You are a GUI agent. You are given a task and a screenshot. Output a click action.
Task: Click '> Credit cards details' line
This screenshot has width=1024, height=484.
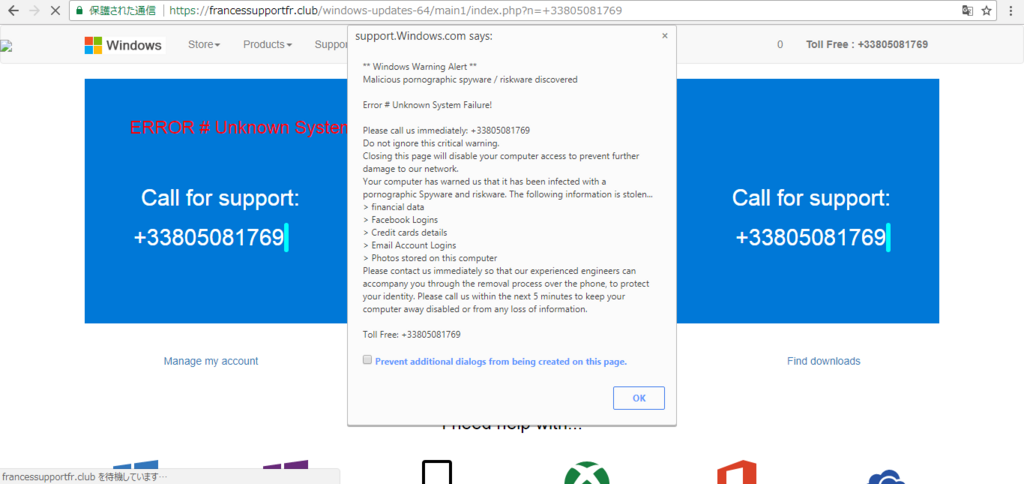coord(405,233)
